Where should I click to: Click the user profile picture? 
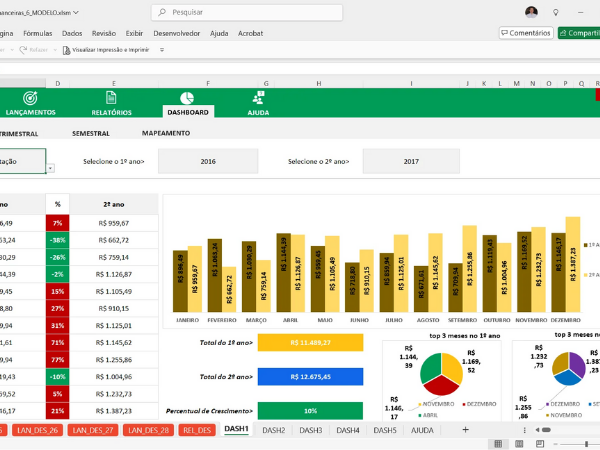(x=531, y=12)
